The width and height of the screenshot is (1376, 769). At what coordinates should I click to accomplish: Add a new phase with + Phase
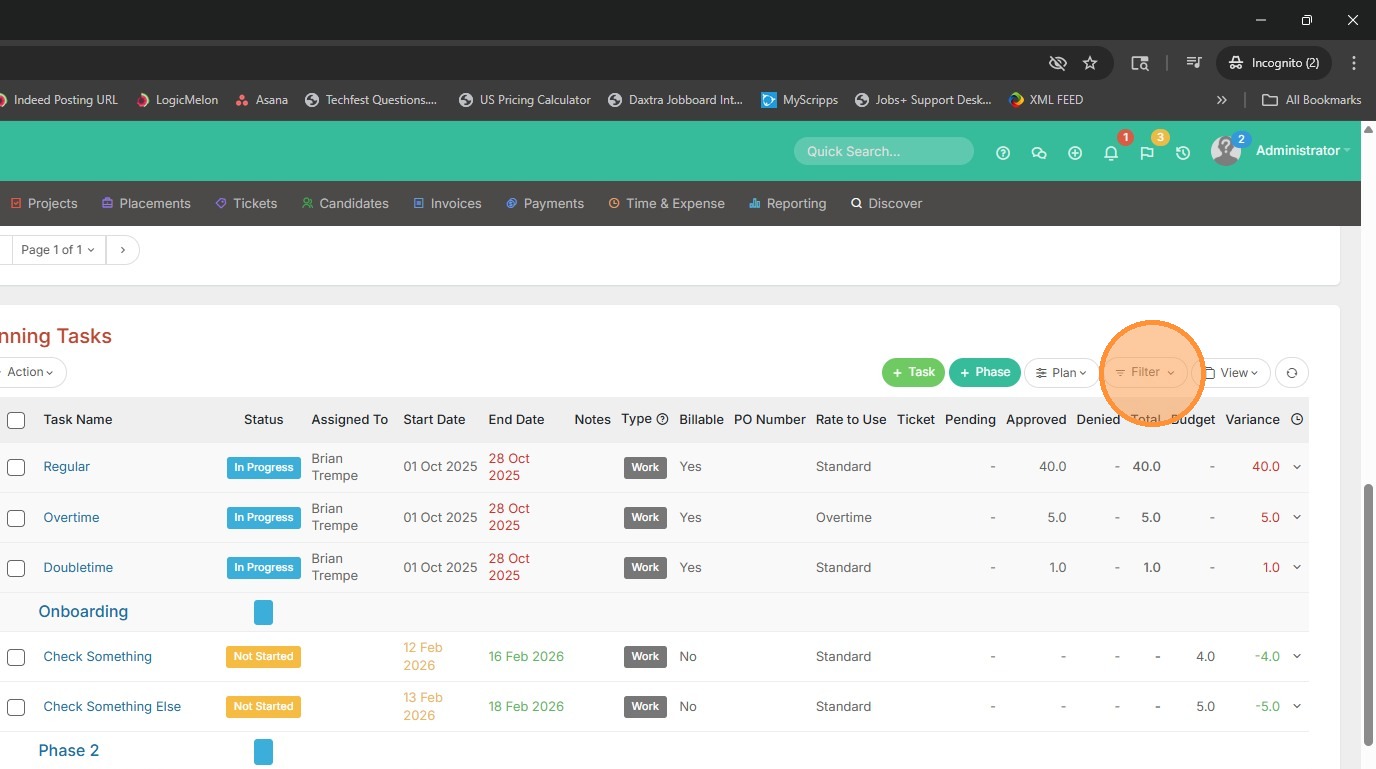click(984, 373)
